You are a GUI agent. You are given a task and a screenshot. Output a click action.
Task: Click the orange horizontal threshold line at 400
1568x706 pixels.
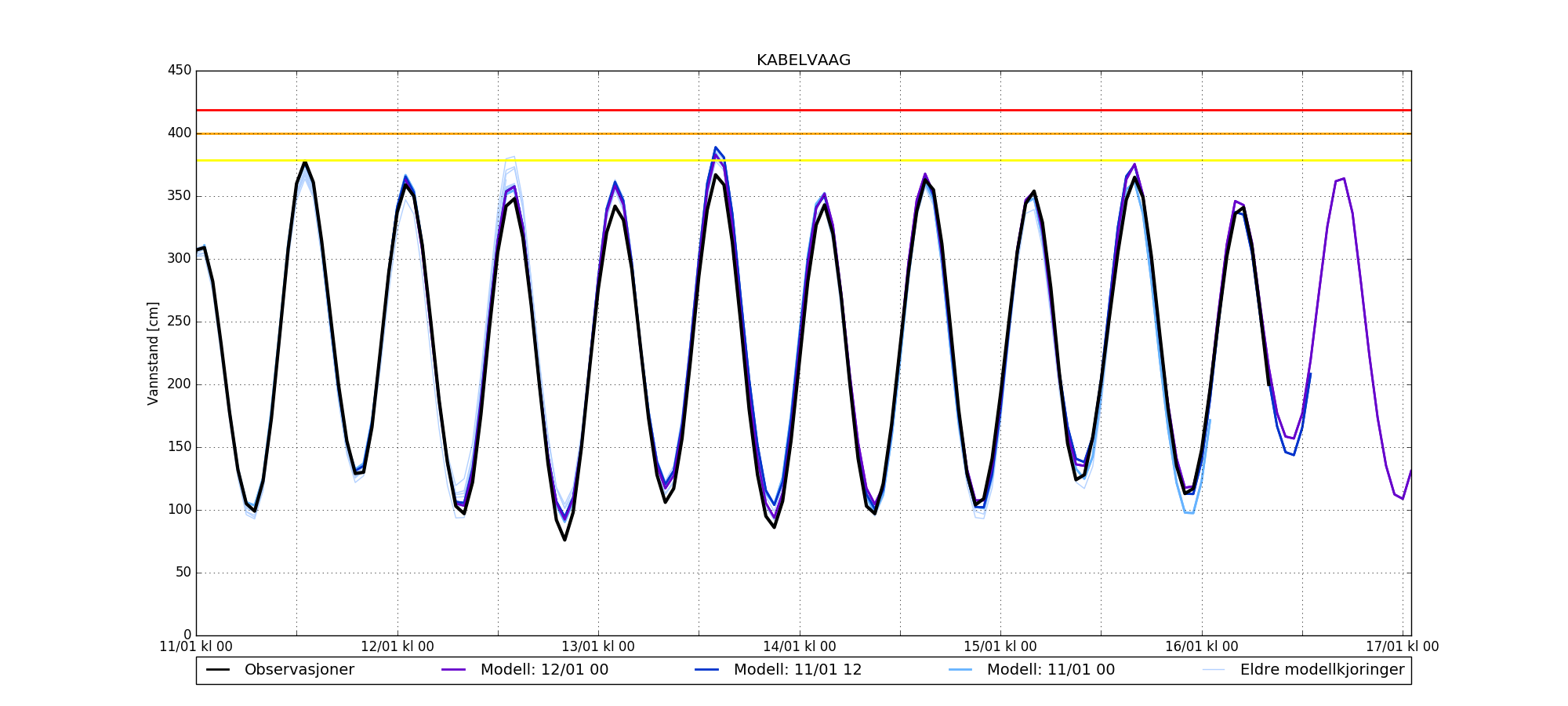(804, 133)
